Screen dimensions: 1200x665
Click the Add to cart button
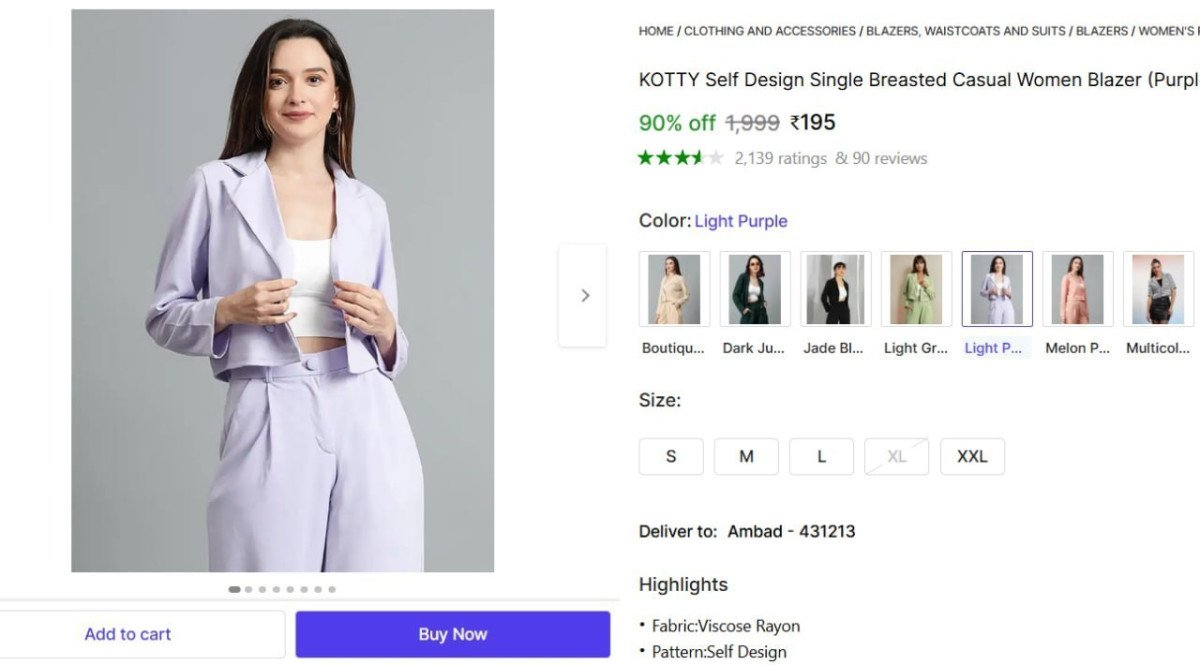pyautogui.click(x=128, y=633)
